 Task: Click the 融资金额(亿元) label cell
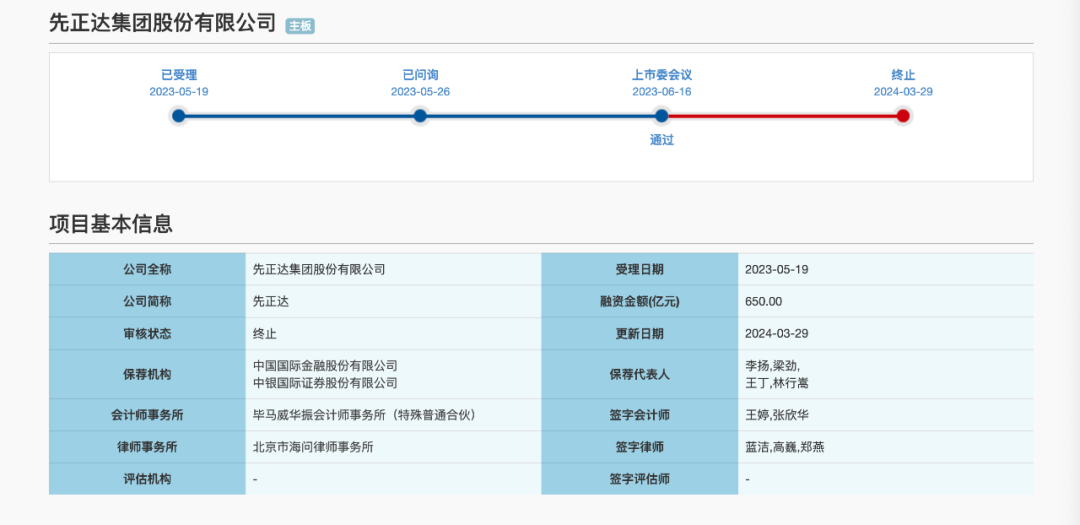click(640, 301)
